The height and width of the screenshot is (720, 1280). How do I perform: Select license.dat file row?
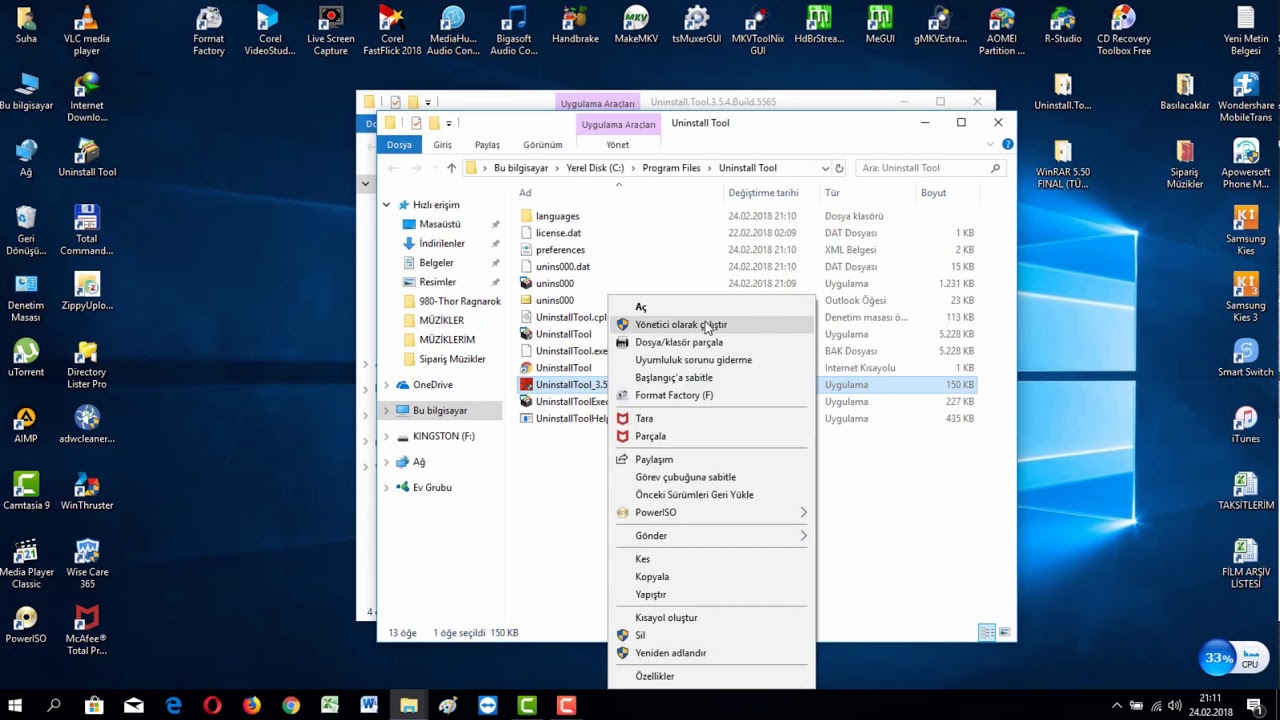747,233
